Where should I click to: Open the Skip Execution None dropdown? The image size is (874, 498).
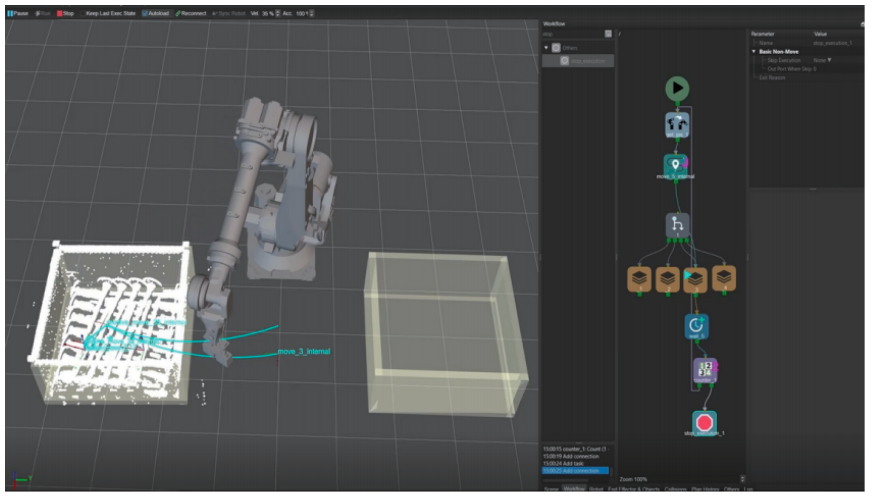click(822, 60)
